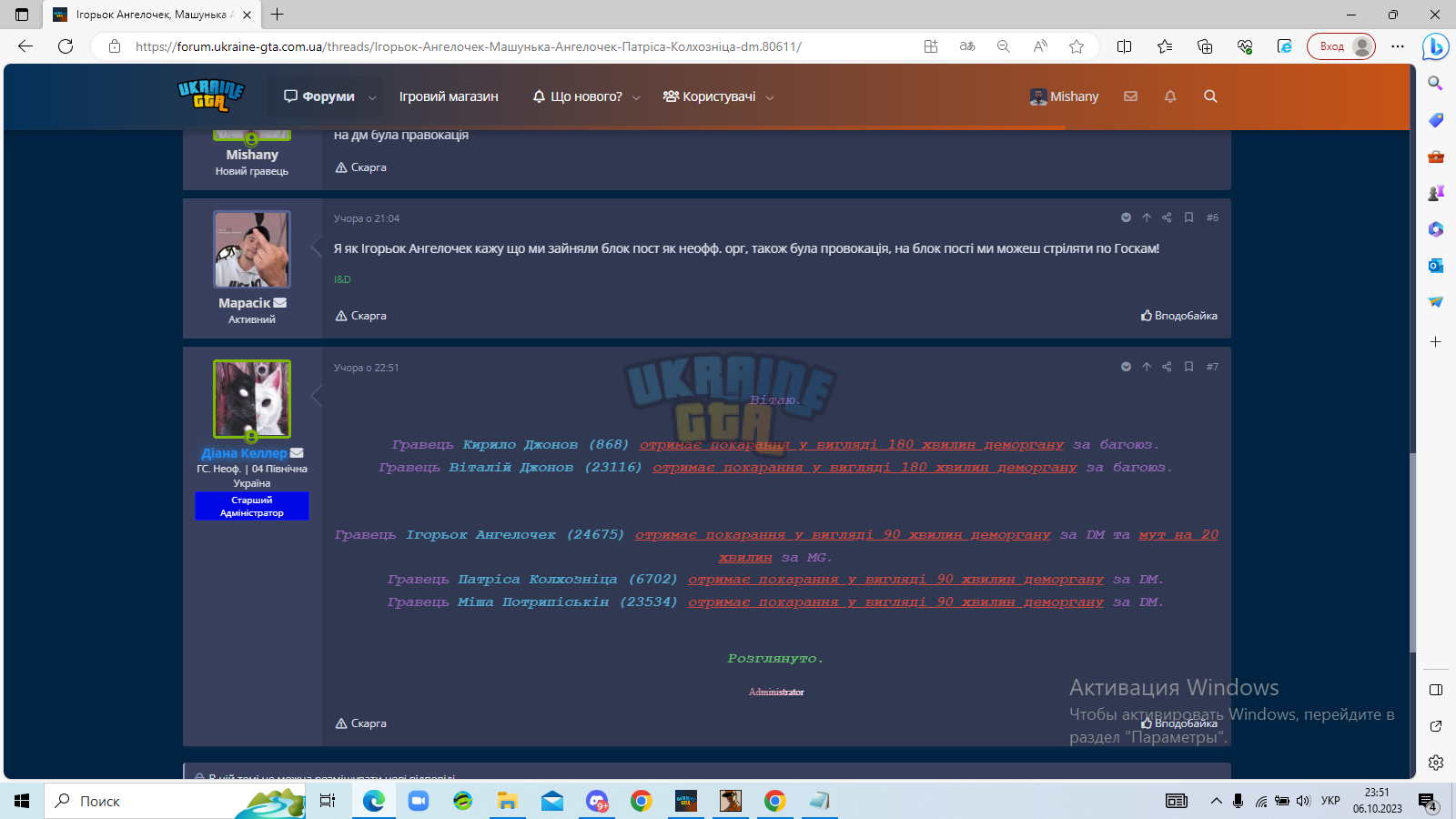Open forum search magnifier

pos(1210,96)
